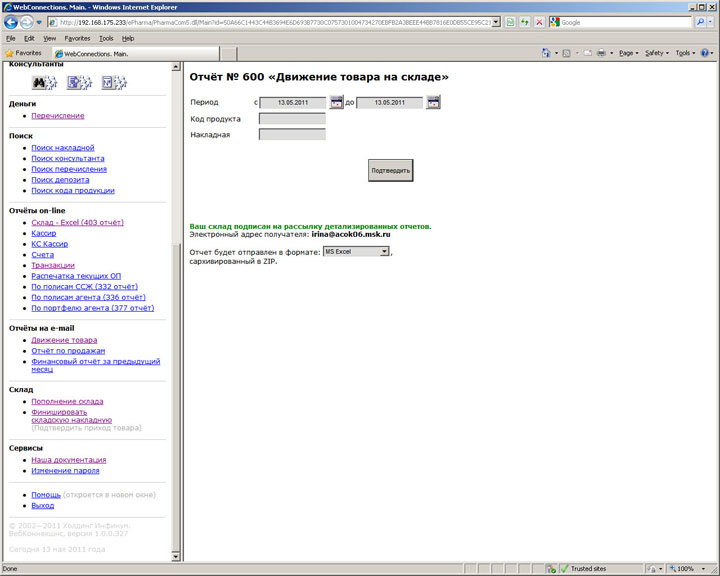Open the start date calendar picker
720x576 pixels.
(336, 102)
